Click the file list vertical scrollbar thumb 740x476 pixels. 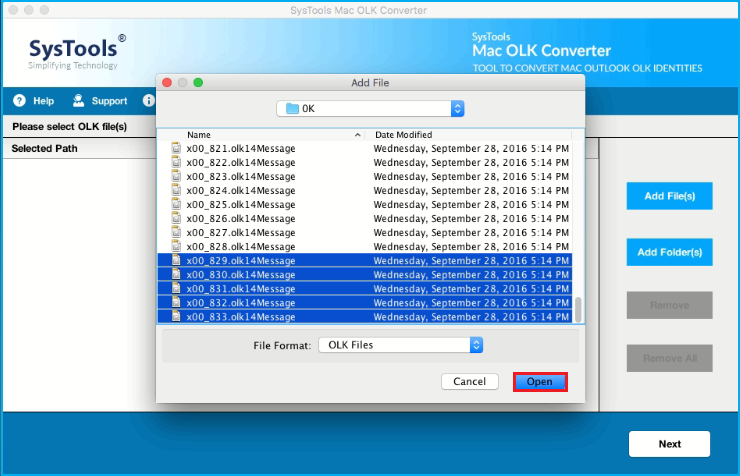click(578, 309)
